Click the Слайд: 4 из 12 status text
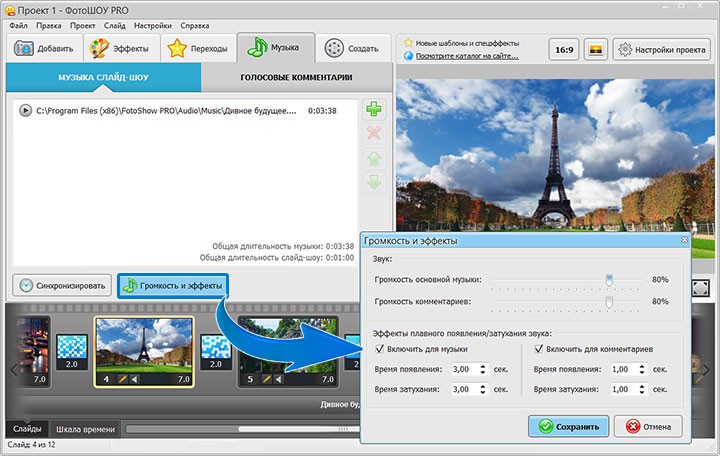Image resolution: width=720 pixels, height=456 pixels. click(31, 445)
